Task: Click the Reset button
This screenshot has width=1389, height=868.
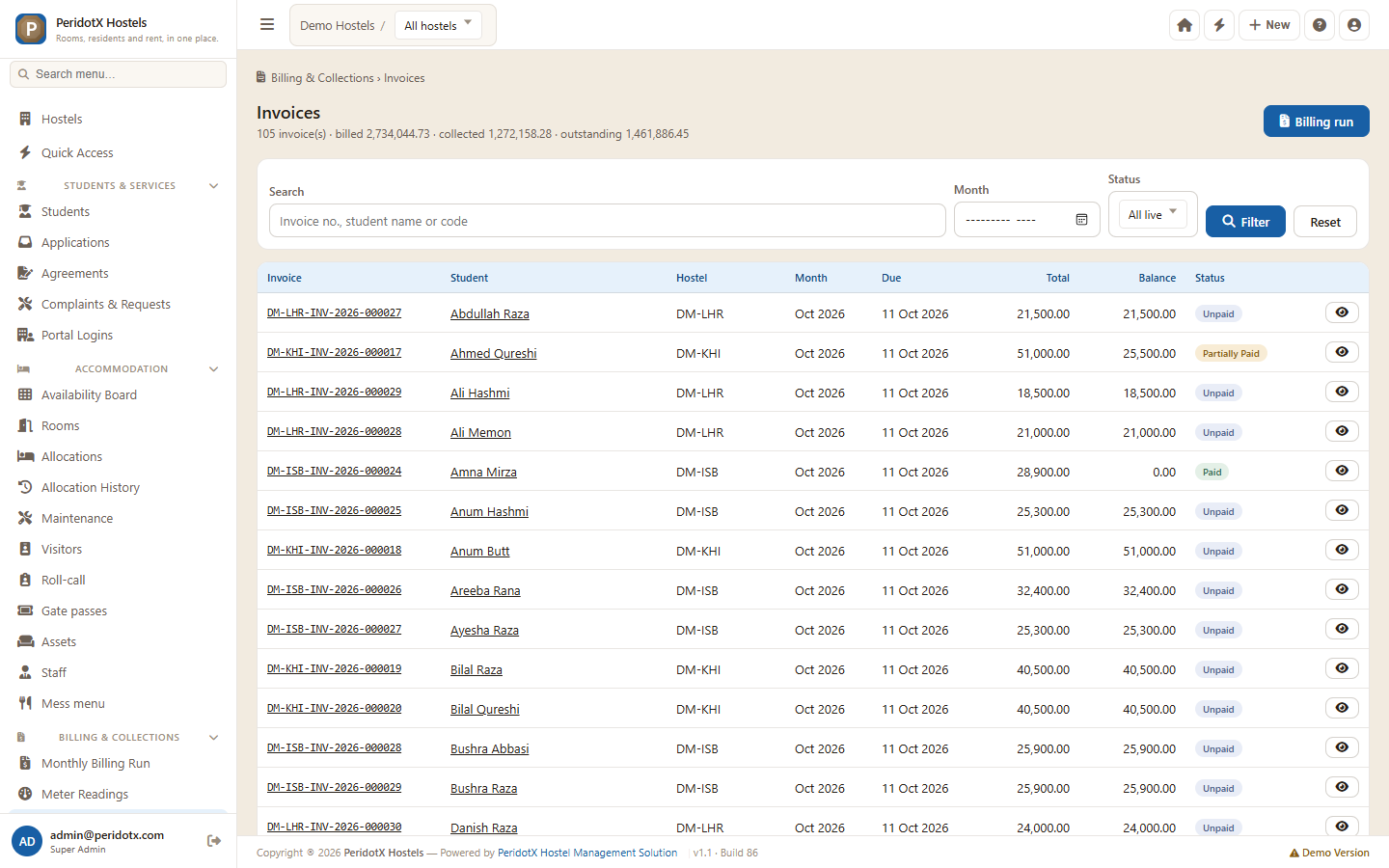Action: [1324, 222]
